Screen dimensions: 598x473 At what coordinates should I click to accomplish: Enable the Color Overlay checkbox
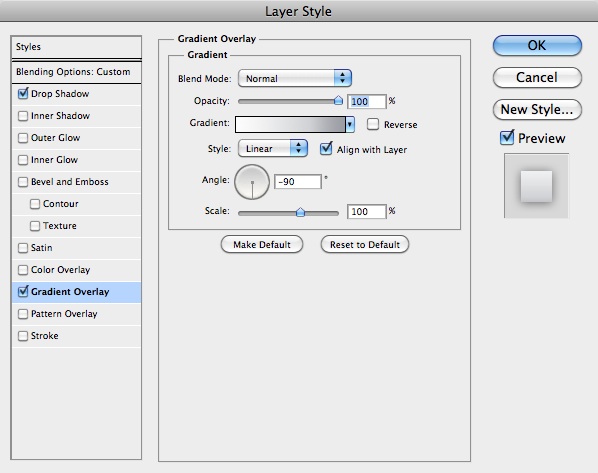click(23, 270)
